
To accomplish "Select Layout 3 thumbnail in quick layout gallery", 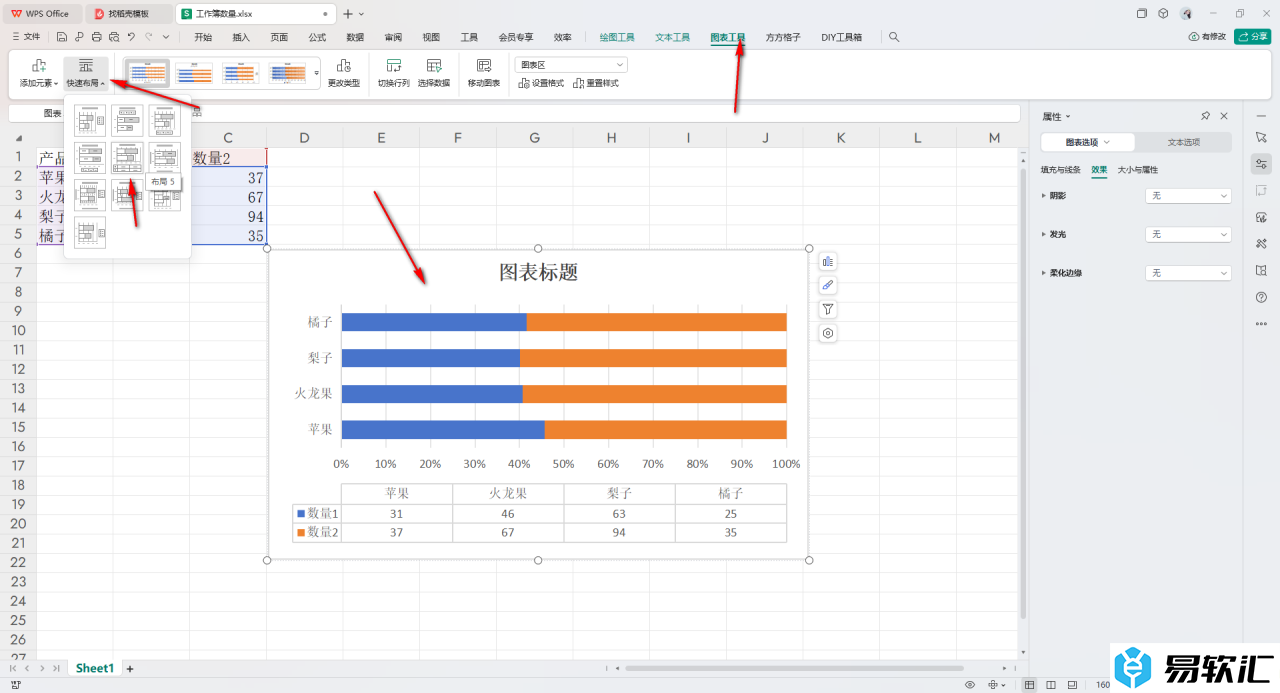I will (165, 121).
